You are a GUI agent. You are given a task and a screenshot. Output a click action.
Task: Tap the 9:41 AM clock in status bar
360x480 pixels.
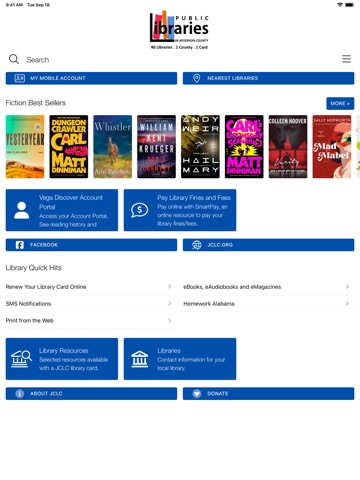point(14,5)
